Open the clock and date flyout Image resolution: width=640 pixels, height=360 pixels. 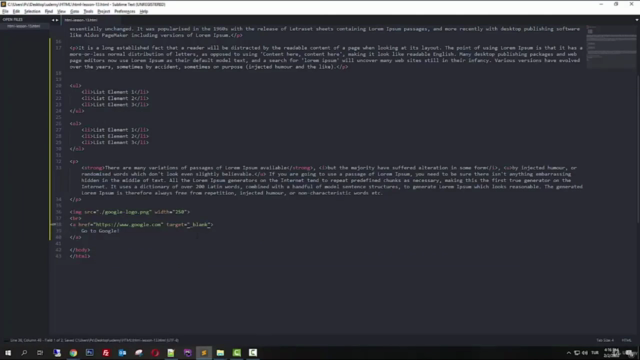click(611, 353)
